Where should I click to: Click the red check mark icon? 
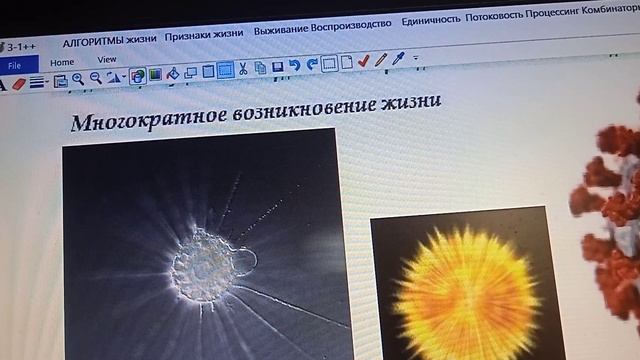[364, 61]
